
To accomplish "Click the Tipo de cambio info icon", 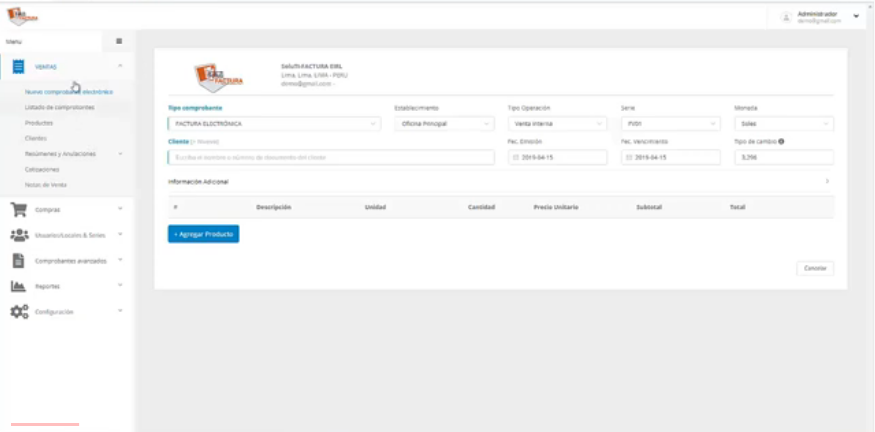I will pyautogui.click(x=781, y=142).
